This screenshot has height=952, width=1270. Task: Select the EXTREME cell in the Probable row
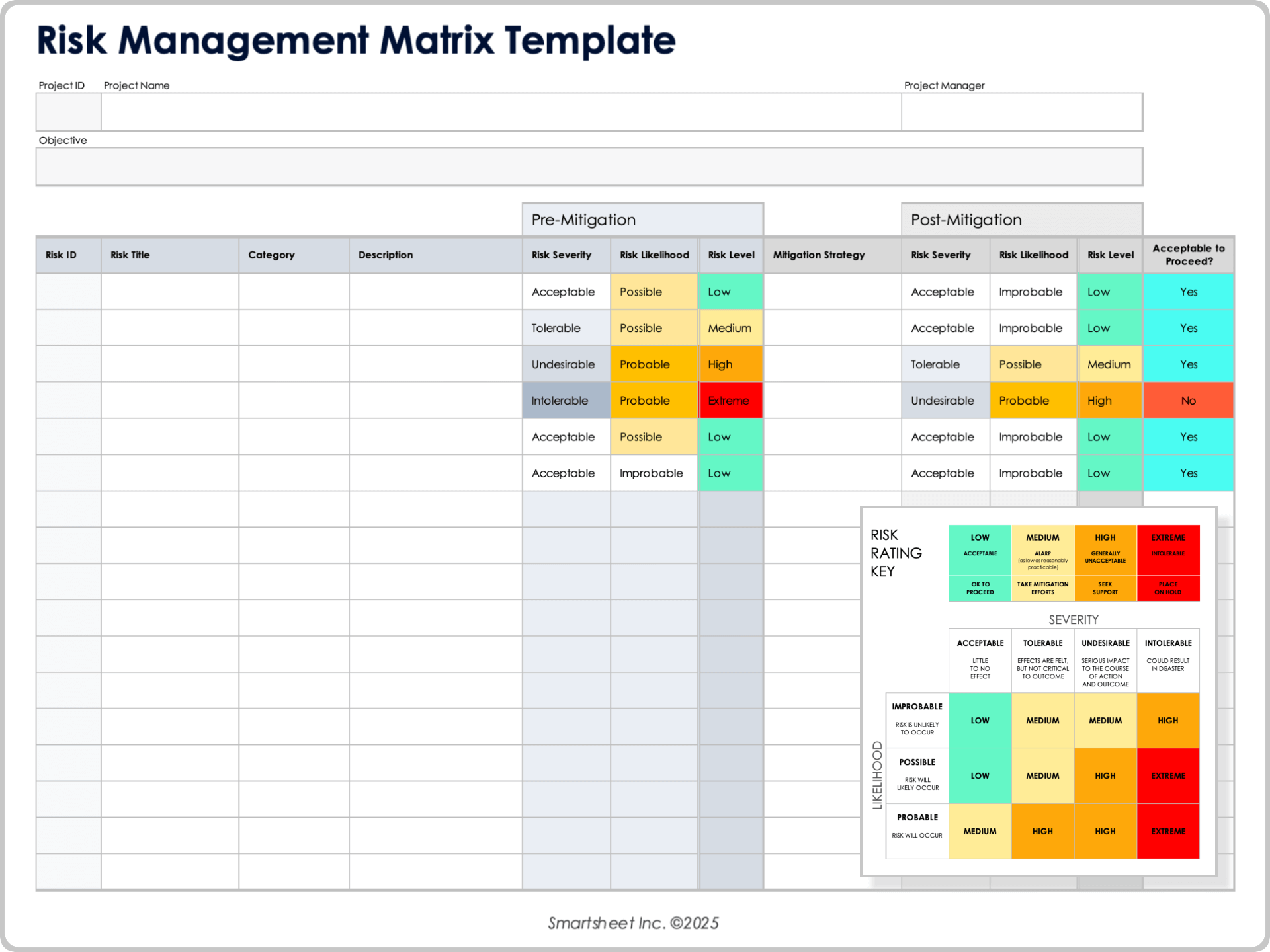point(1168,831)
